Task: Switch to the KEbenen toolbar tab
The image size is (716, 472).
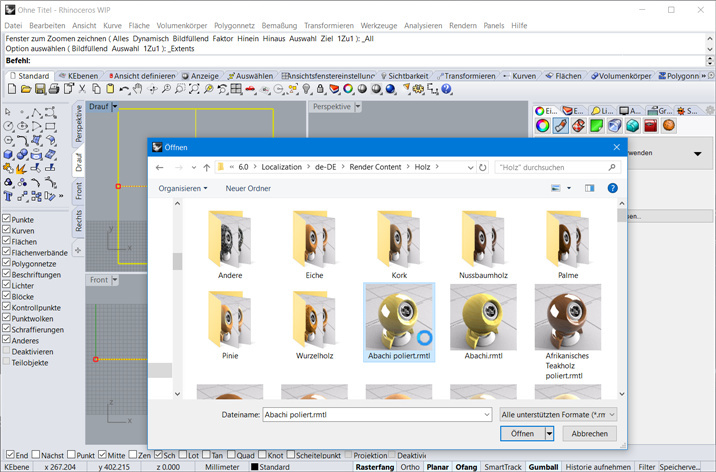Action: 79,76
